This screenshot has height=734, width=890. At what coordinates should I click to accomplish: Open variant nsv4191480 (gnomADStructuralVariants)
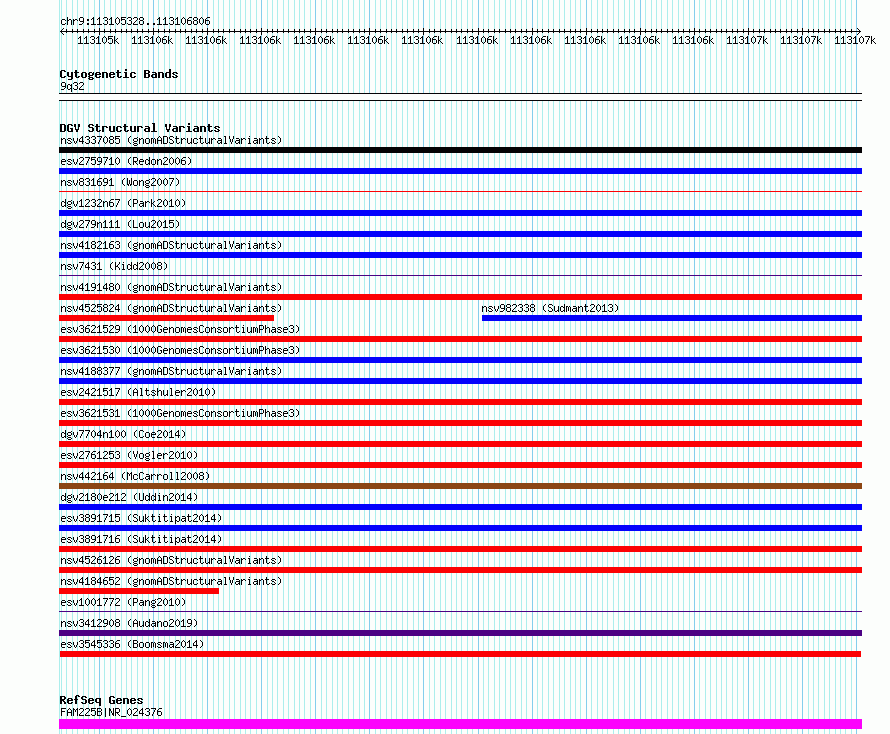click(x=171, y=287)
